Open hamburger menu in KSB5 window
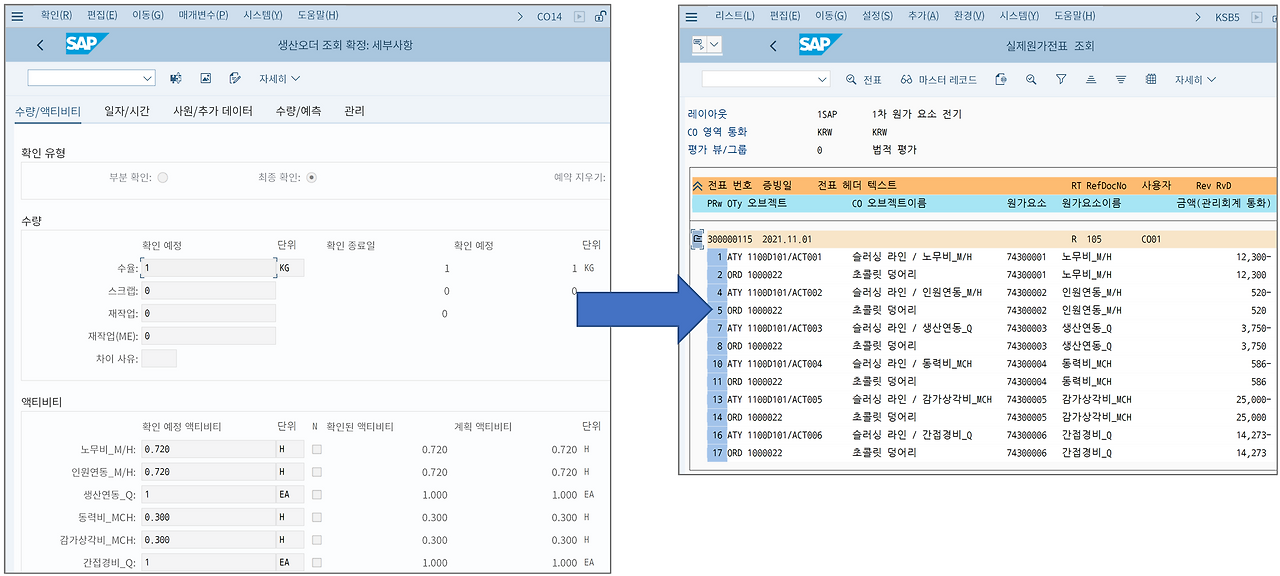Viewport: 1280px width, 576px height. click(691, 16)
